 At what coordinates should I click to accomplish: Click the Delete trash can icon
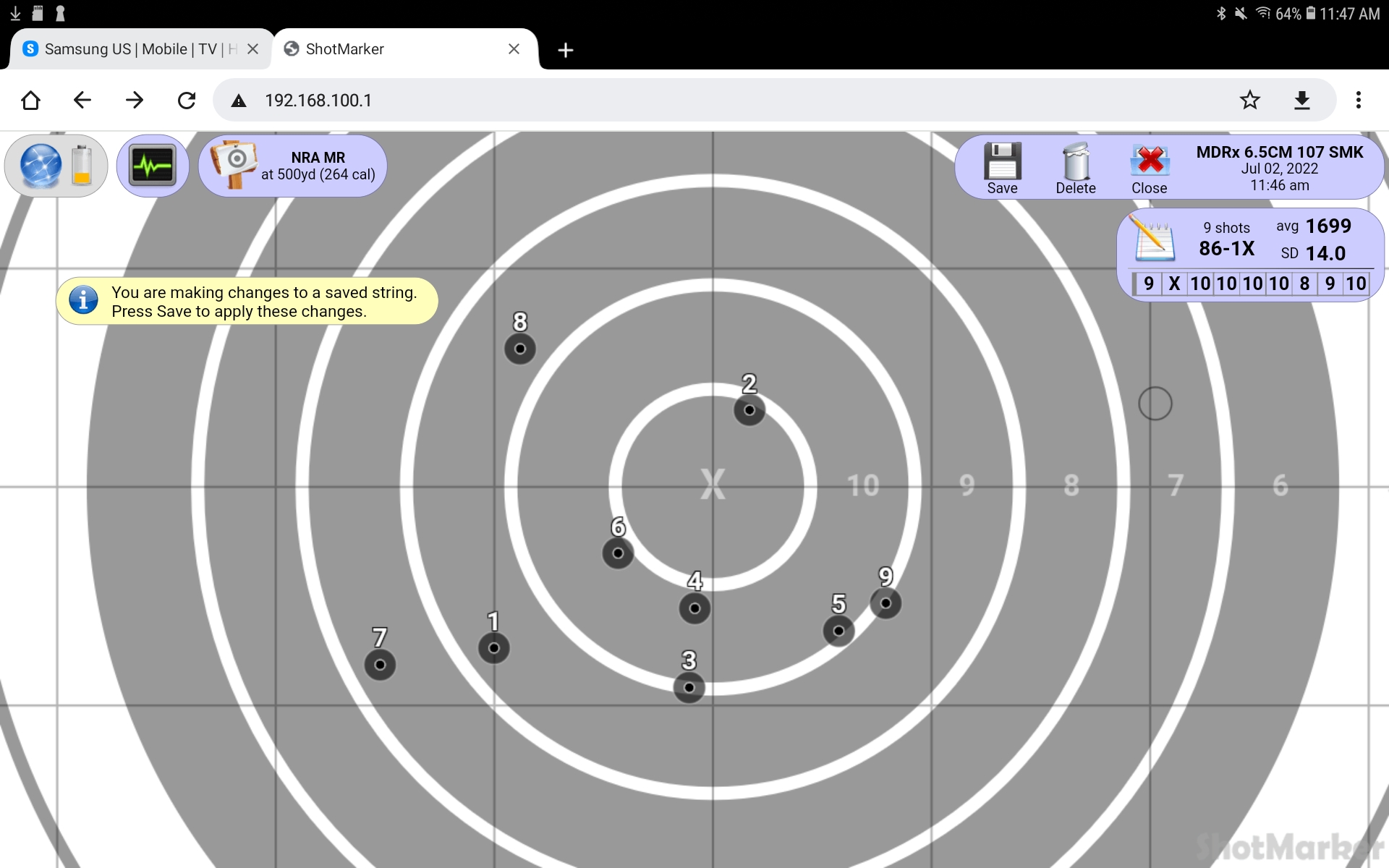(1076, 161)
